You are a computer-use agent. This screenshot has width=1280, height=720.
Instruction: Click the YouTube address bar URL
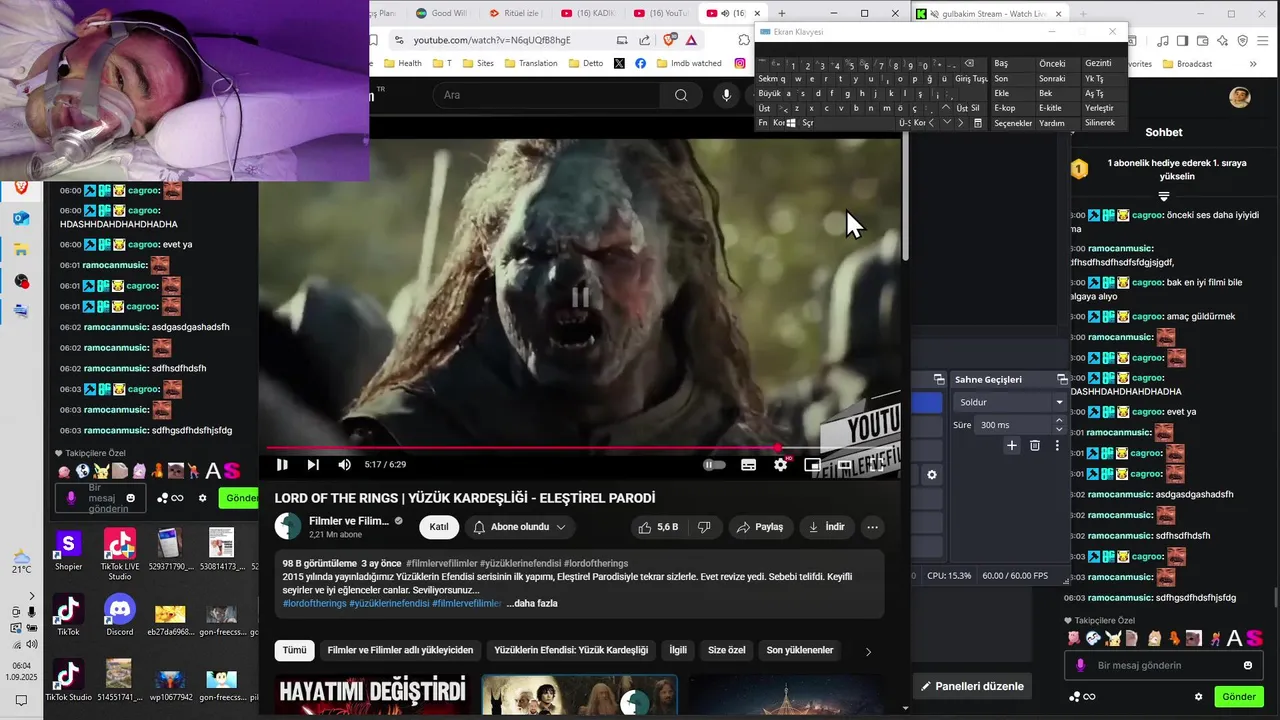(x=492, y=40)
